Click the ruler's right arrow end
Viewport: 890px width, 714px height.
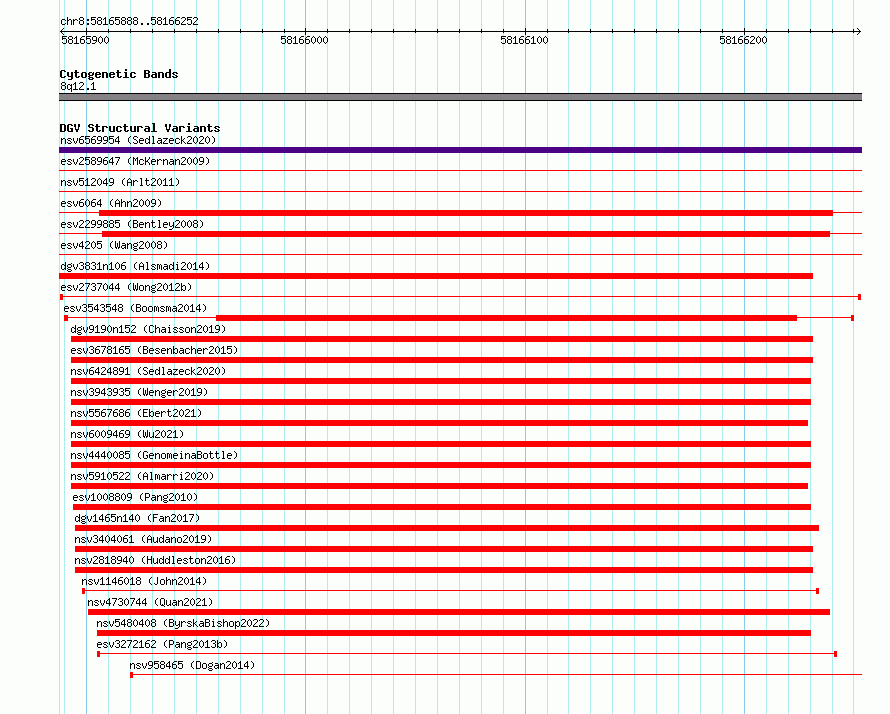pyautogui.click(x=858, y=31)
